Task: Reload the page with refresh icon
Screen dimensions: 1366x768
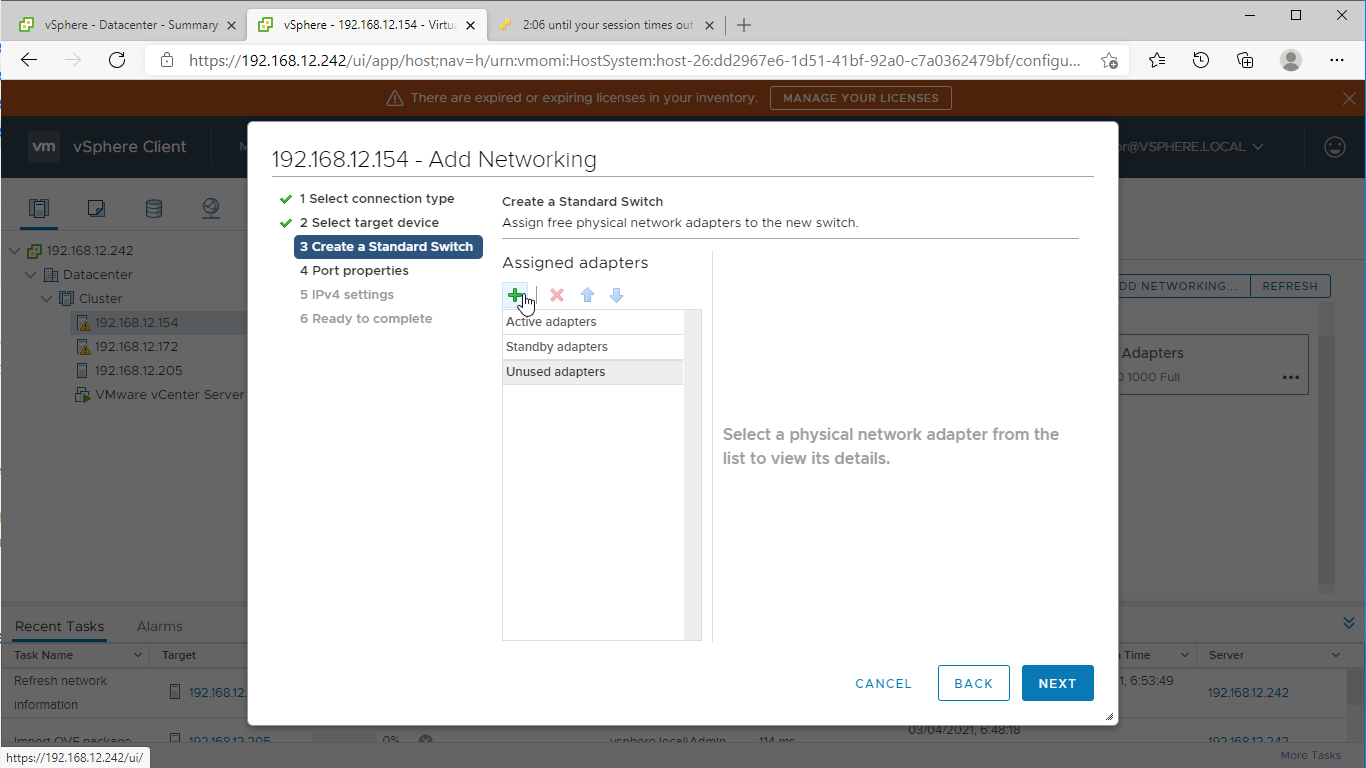Action: pyautogui.click(x=117, y=60)
